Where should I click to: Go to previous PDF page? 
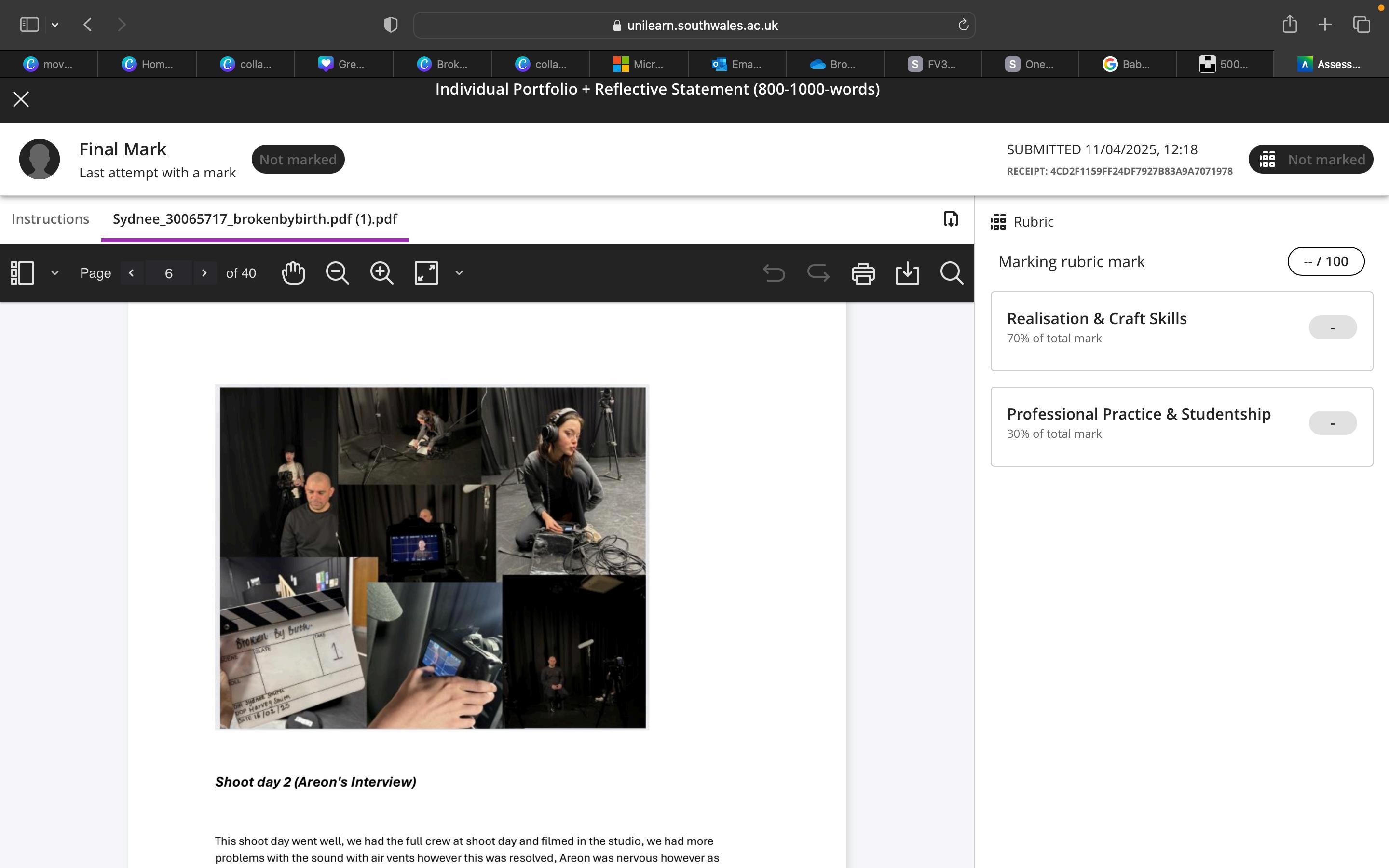132,272
